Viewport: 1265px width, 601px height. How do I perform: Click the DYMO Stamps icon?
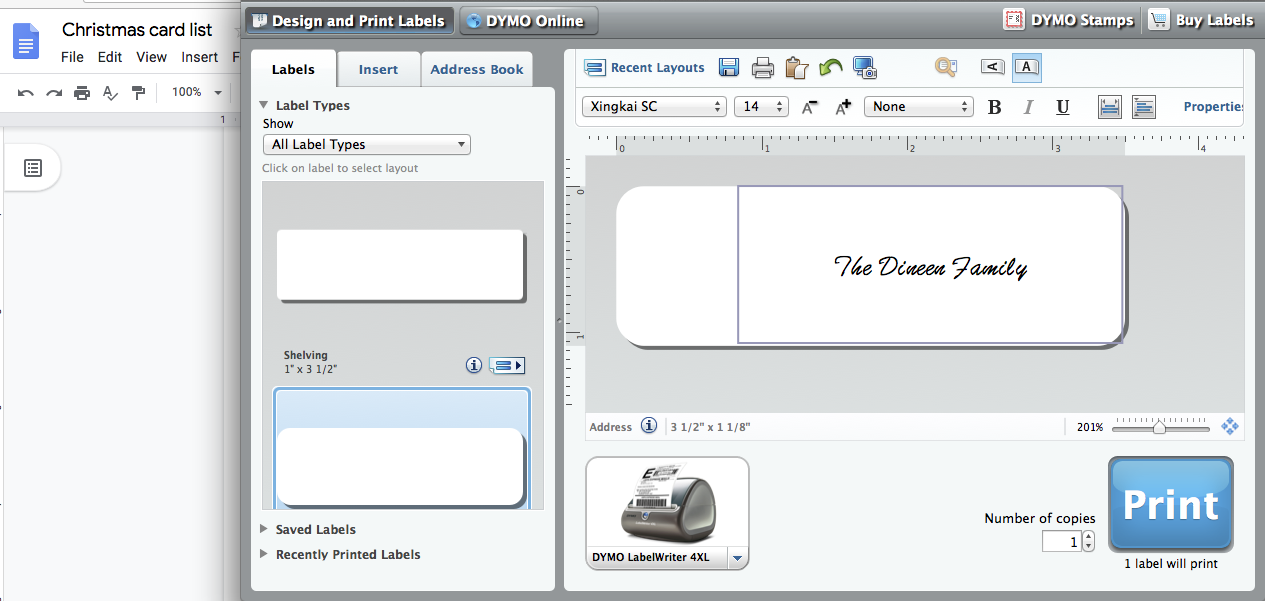(1015, 19)
